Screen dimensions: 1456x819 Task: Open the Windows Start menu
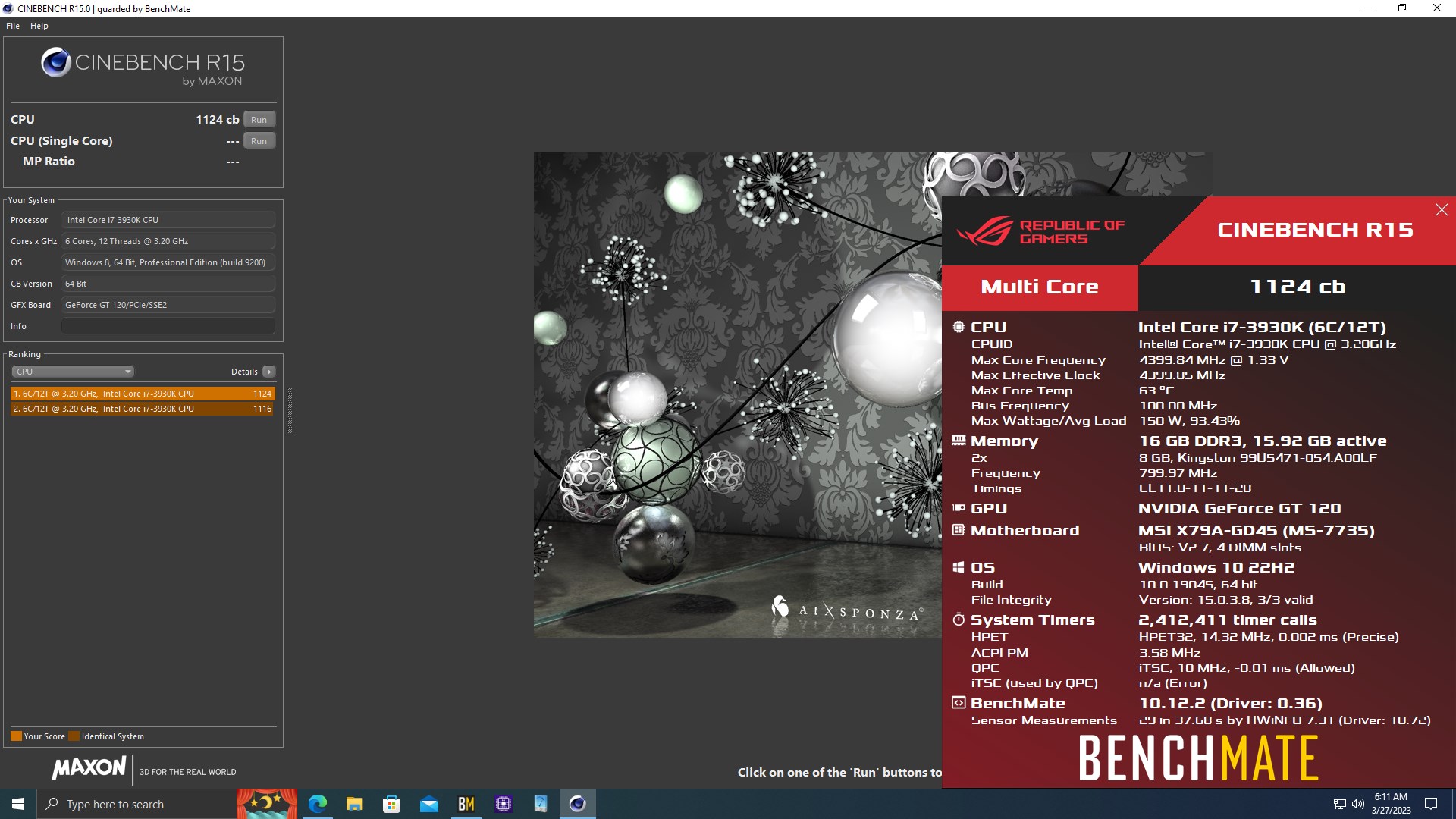point(18,804)
